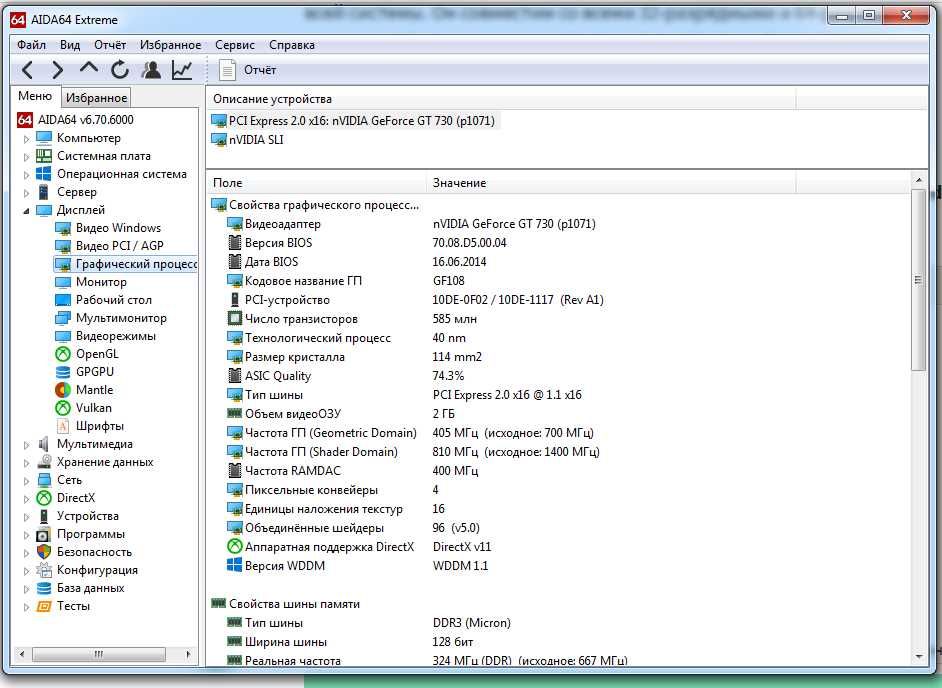Click the sidebar scrollbar left arrow

click(x=22, y=654)
